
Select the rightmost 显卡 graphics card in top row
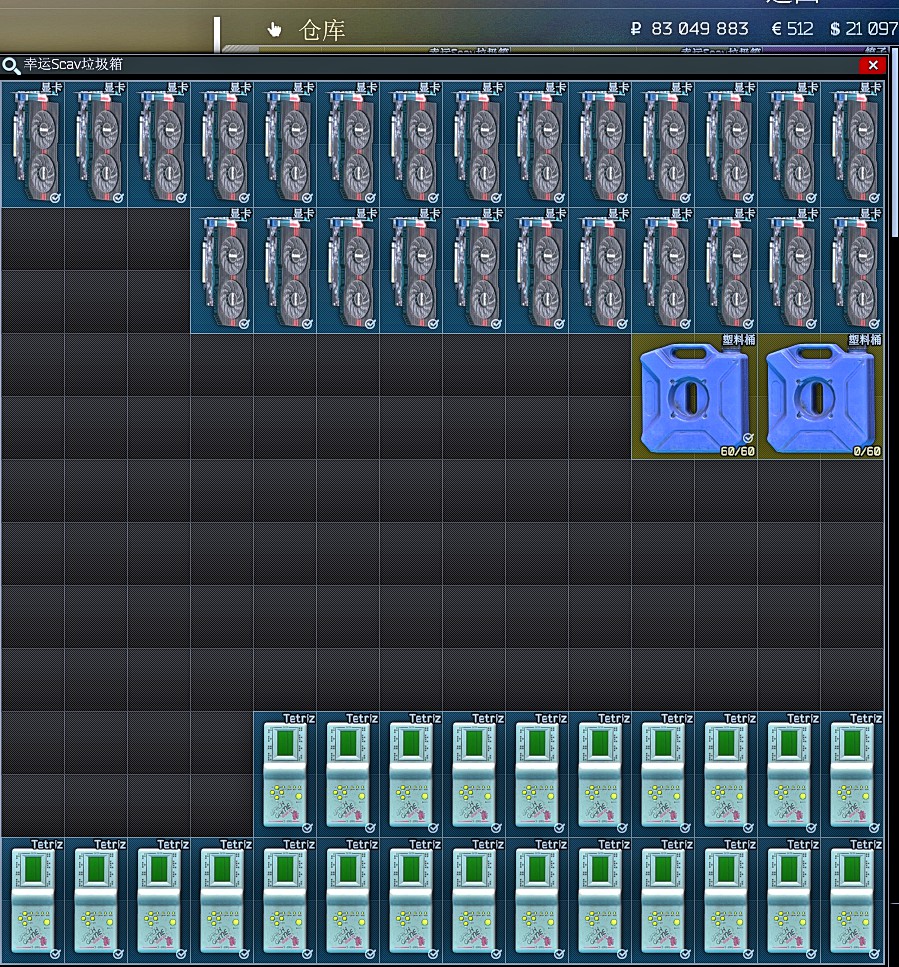852,144
